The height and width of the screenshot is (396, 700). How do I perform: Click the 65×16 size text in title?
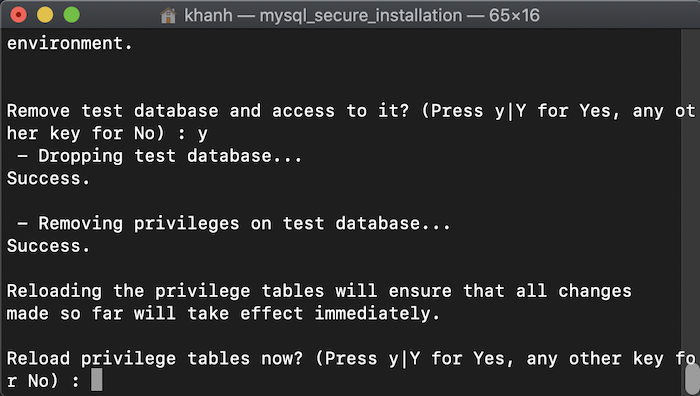pyautogui.click(x=514, y=16)
